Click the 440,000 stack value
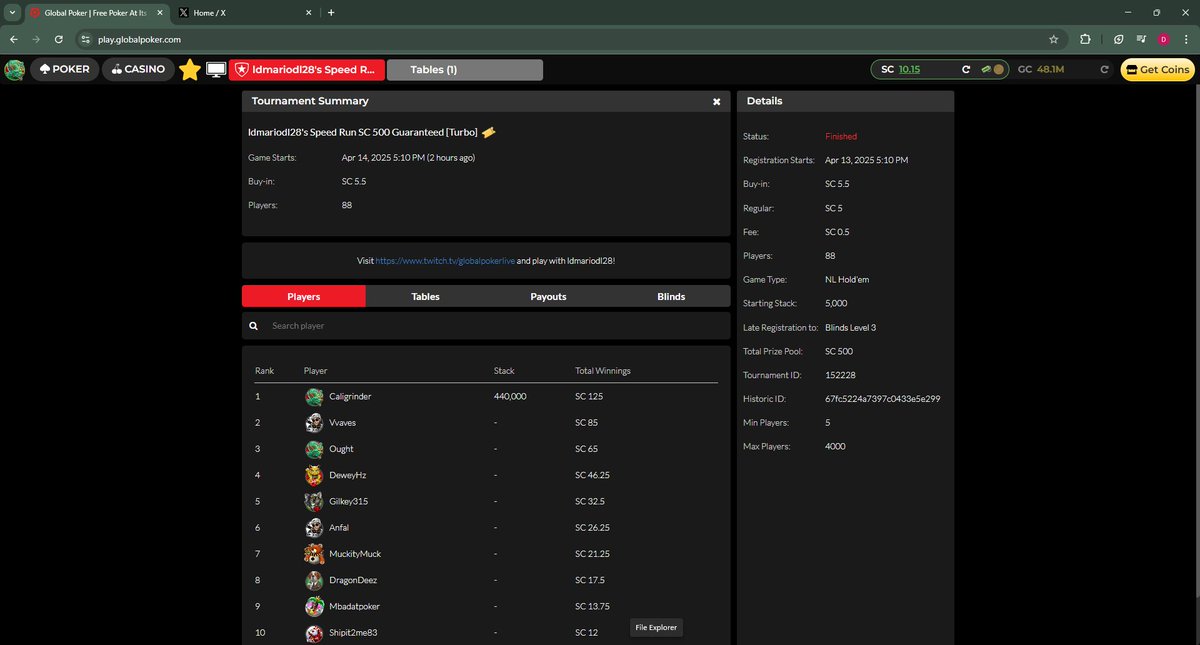This screenshot has width=1200, height=645. click(x=510, y=397)
